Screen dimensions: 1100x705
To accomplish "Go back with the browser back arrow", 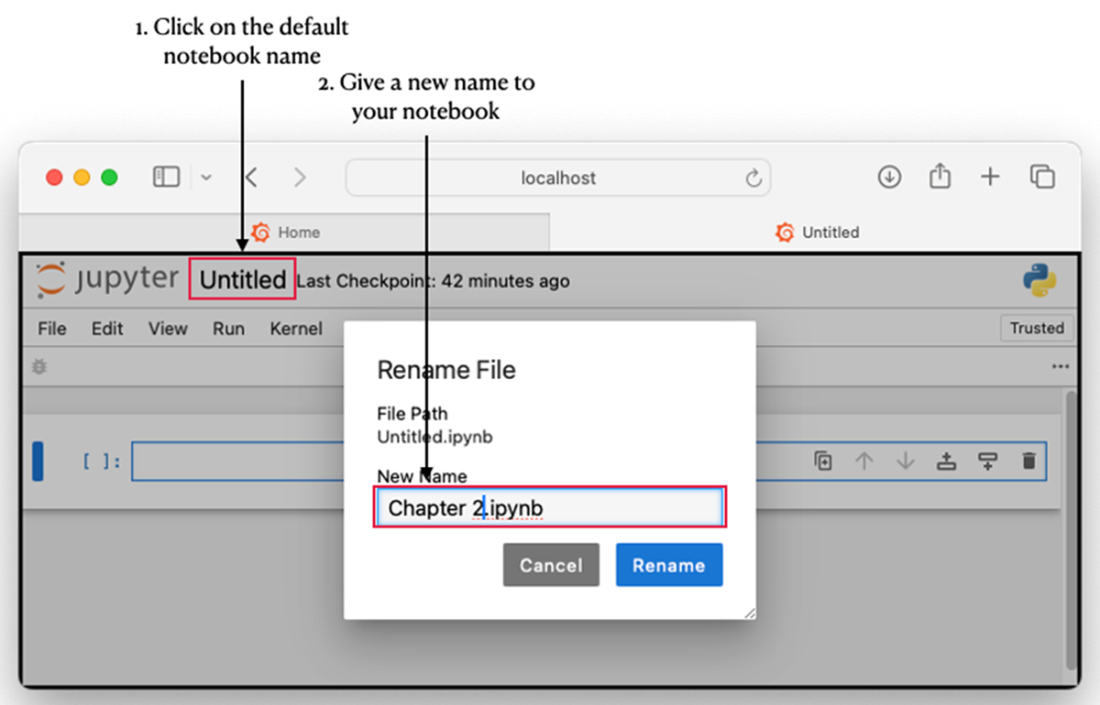I will [x=252, y=178].
